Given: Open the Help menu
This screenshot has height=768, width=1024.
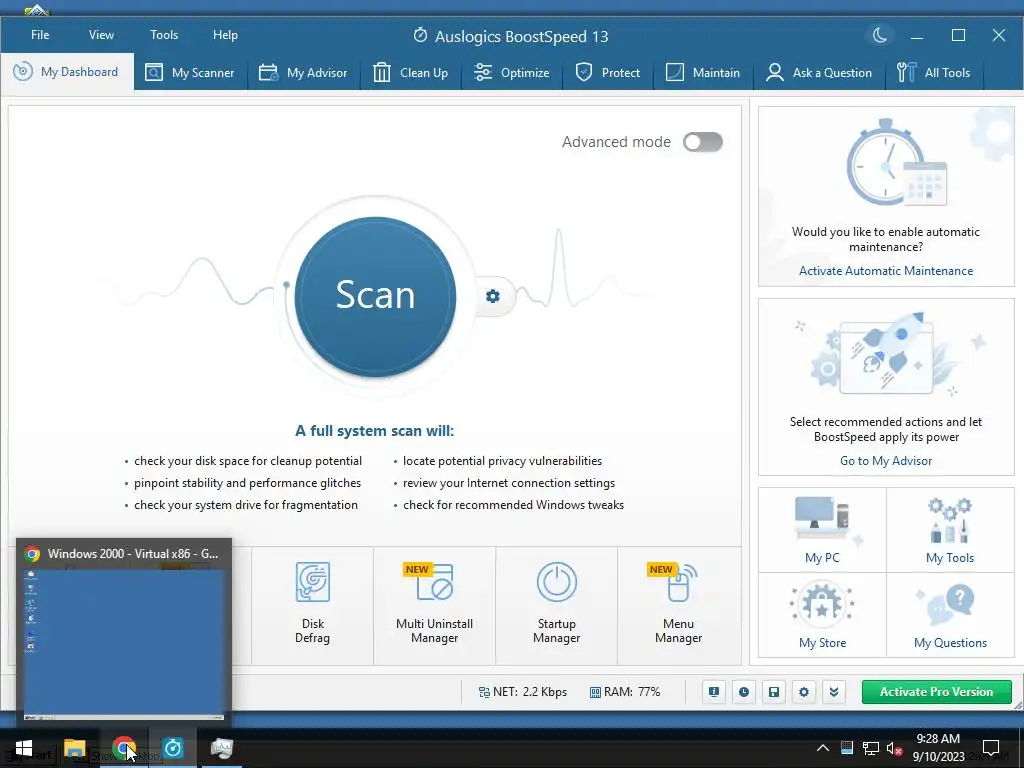Looking at the screenshot, I should [225, 35].
